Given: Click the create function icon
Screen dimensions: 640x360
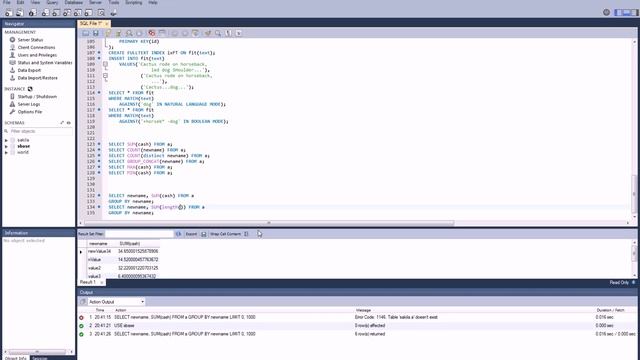Looking at the screenshot, I should 88,13.
